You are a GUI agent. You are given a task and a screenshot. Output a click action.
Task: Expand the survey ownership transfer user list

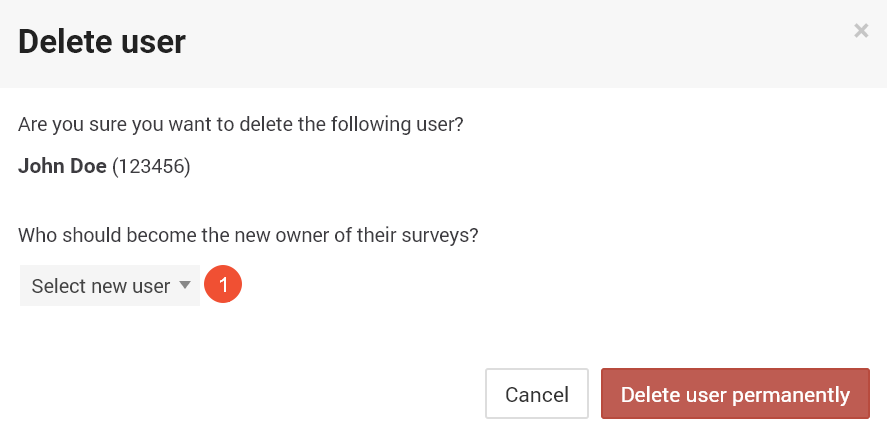click(110, 286)
